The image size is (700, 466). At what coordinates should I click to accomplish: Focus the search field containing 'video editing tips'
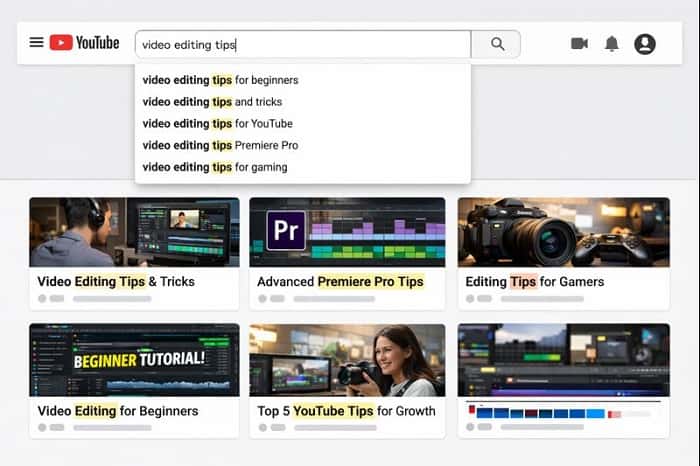[303, 44]
